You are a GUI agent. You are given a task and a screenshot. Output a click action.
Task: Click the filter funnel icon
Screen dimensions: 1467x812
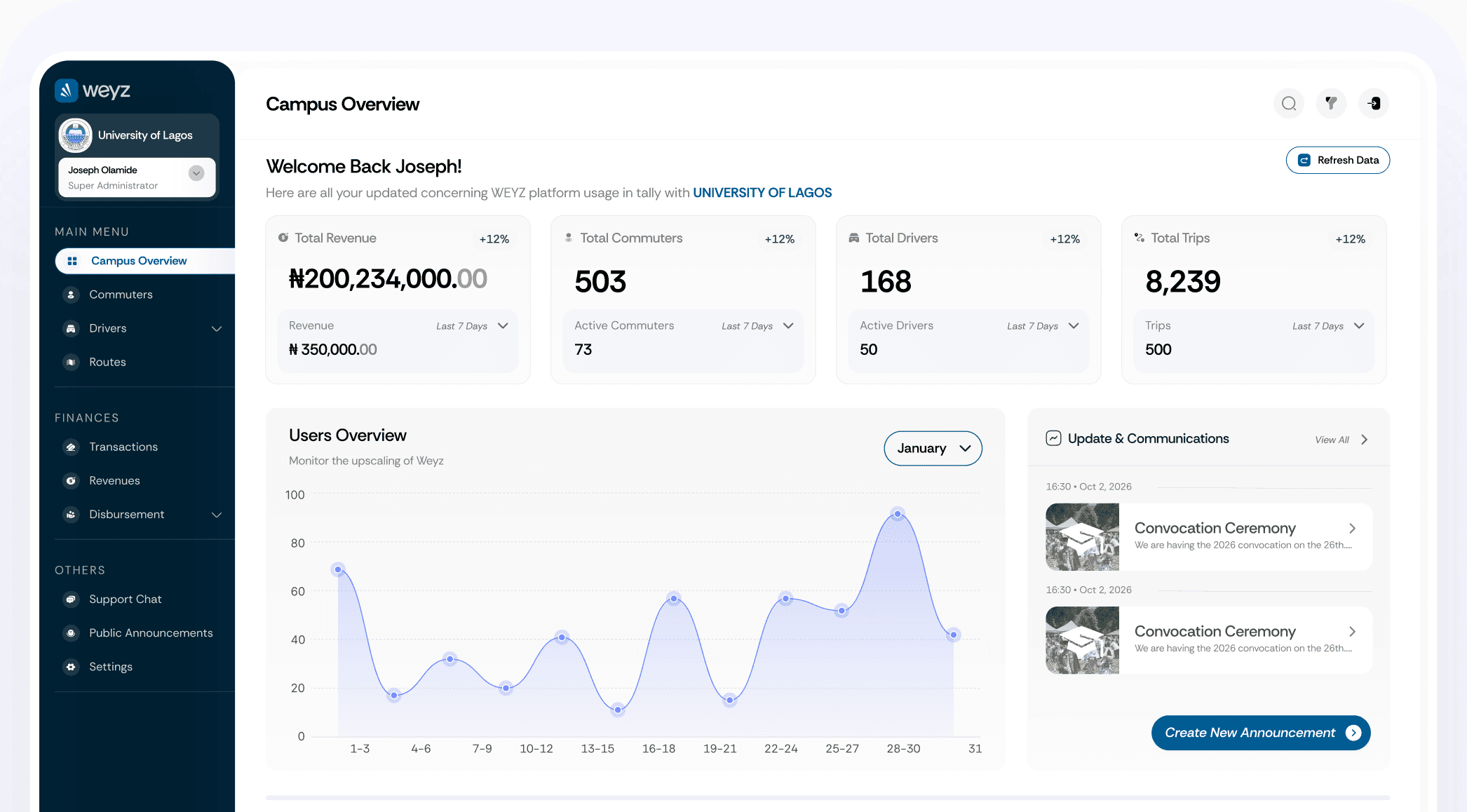point(1331,104)
